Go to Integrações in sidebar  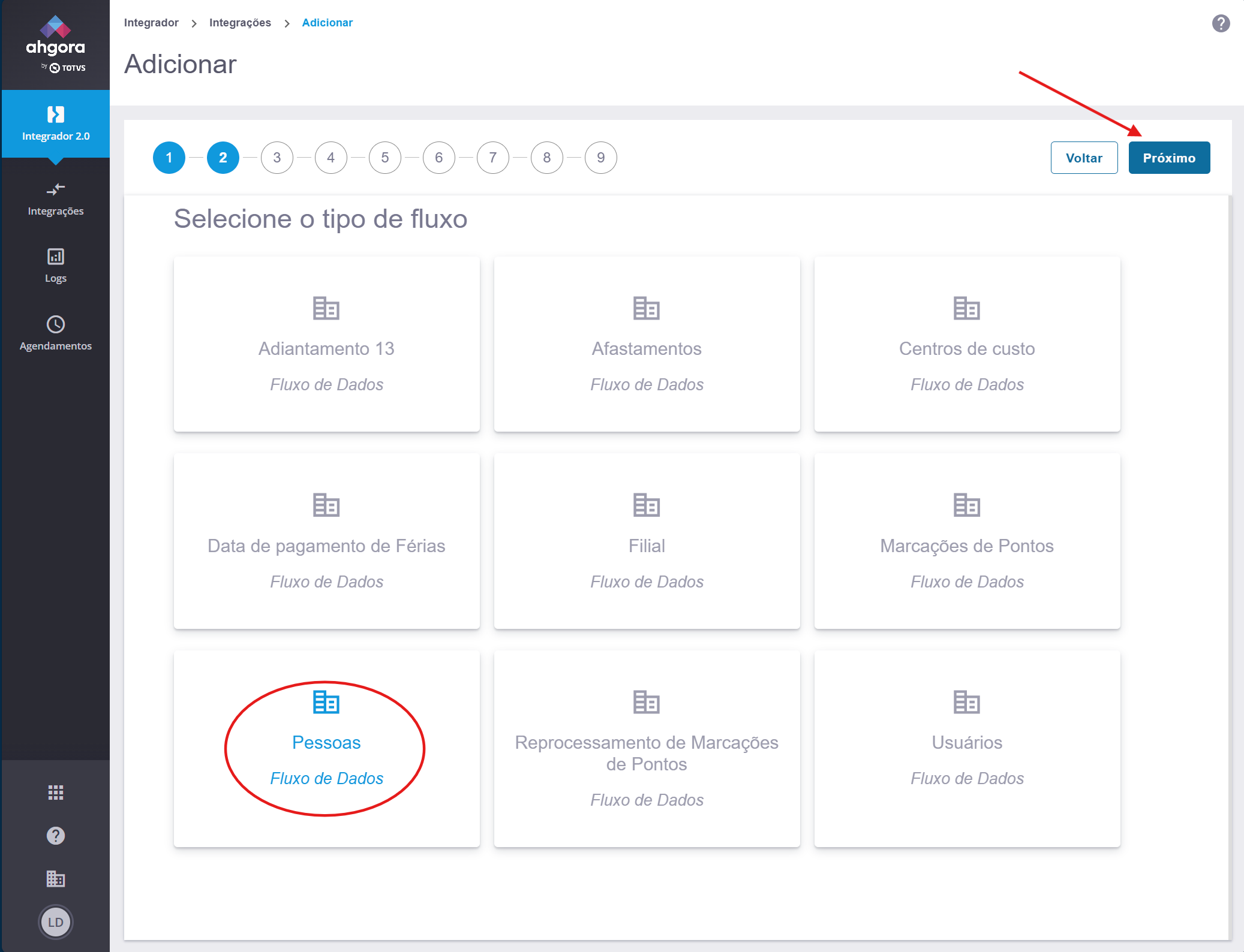tap(56, 198)
